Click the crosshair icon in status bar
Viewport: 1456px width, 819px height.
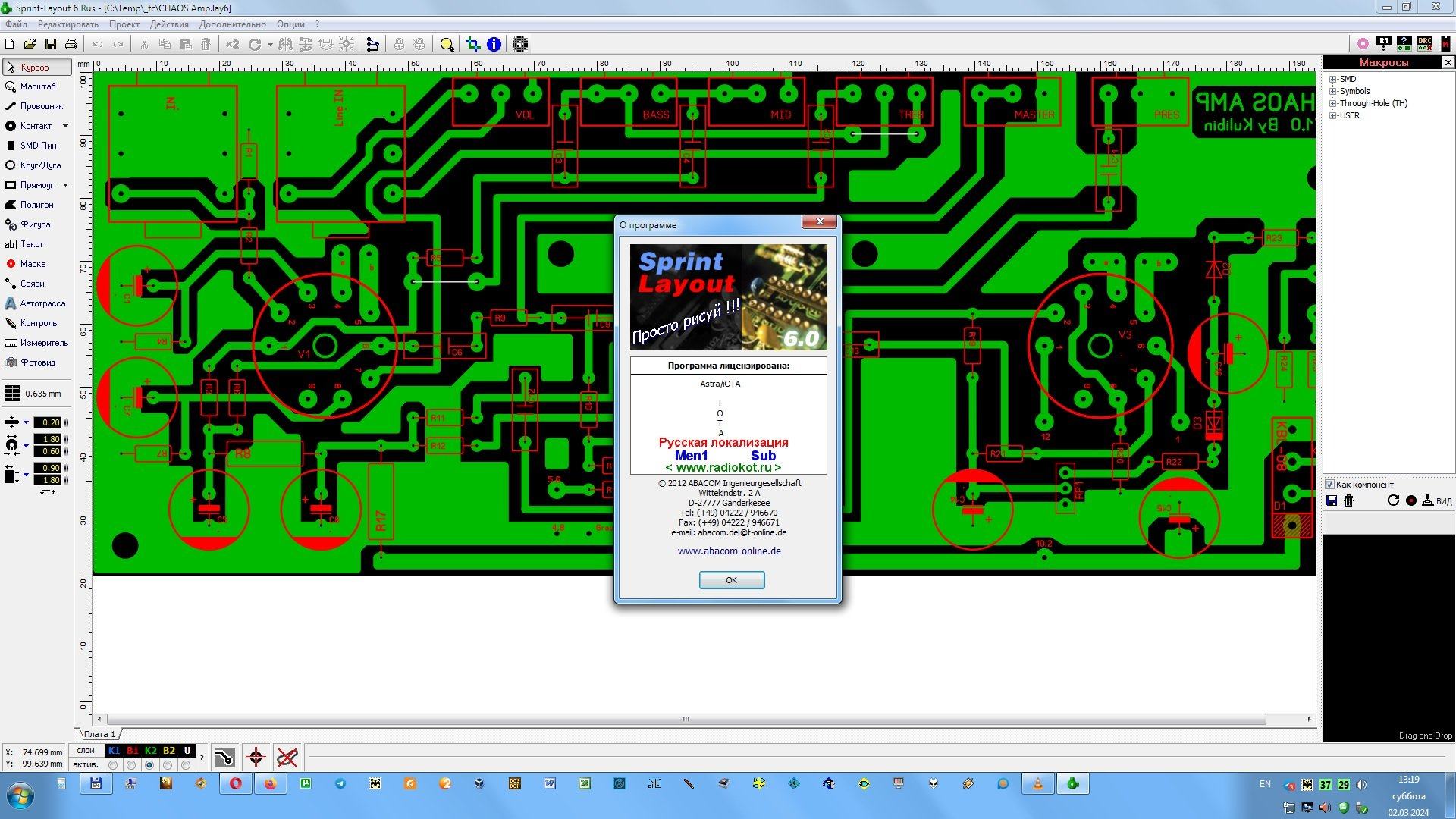click(256, 757)
